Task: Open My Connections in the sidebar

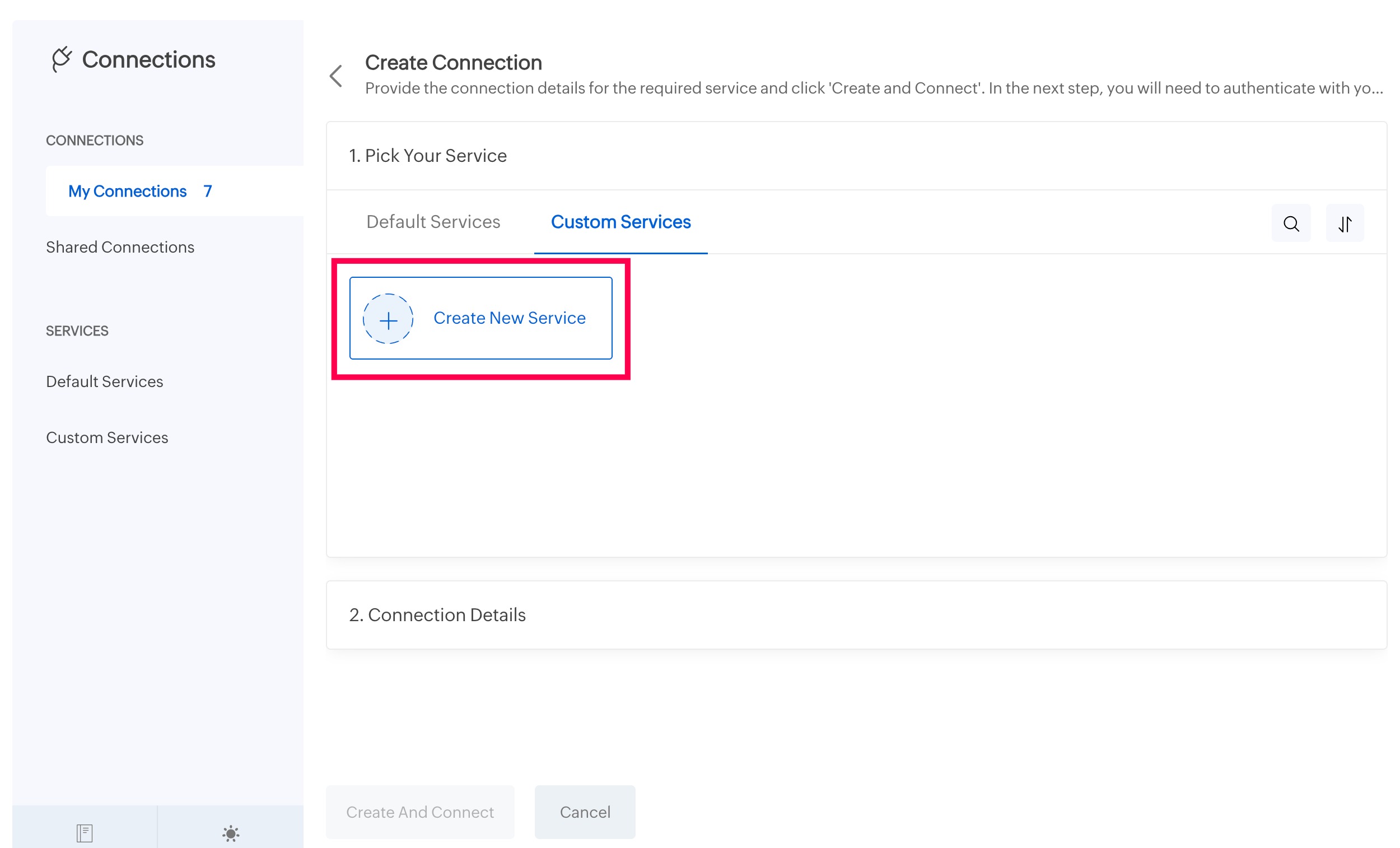Action: tap(127, 191)
